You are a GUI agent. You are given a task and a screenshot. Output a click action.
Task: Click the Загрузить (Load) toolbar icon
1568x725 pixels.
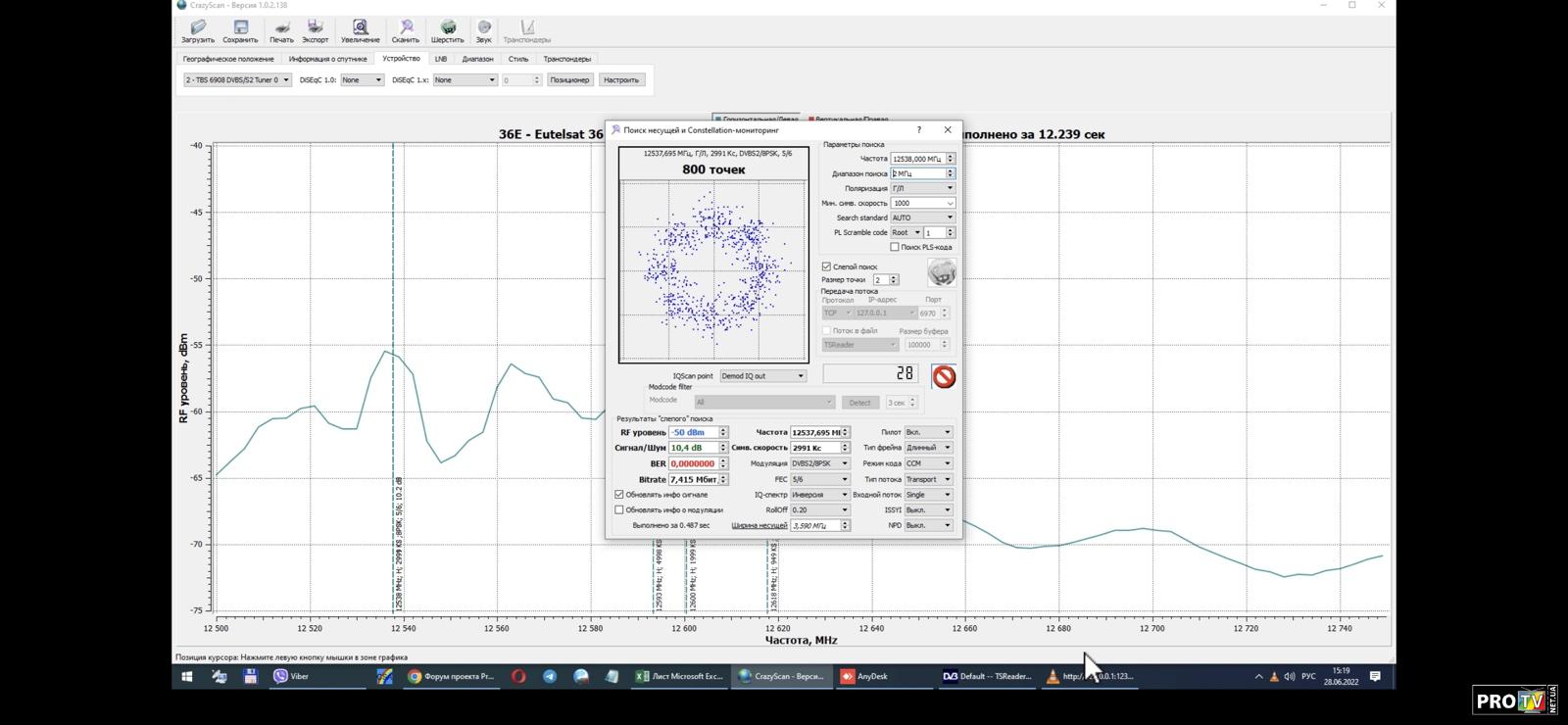click(198, 30)
